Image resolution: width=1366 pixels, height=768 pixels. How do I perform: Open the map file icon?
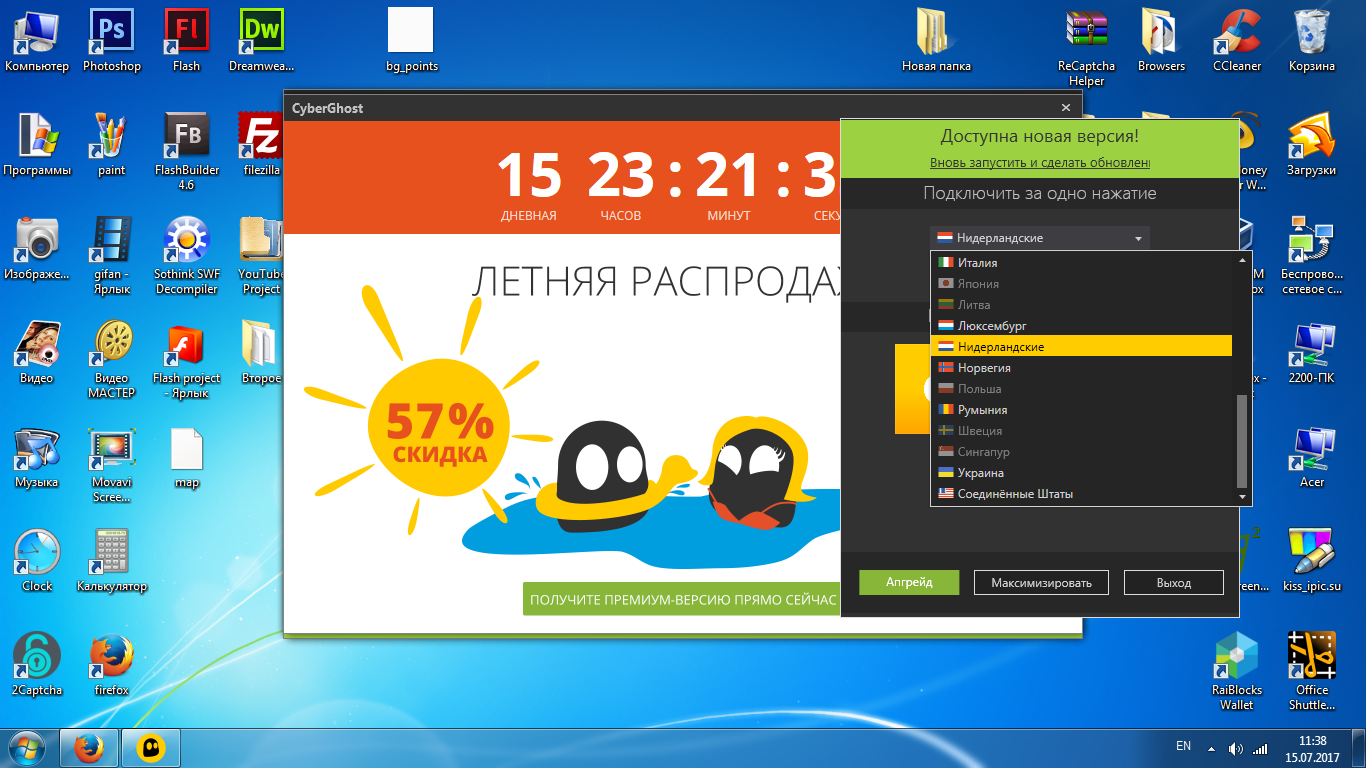pos(186,456)
